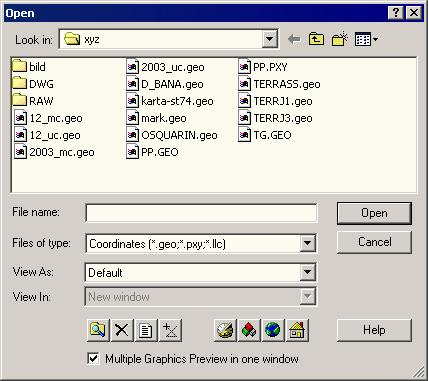Click the find file magnifier icon
Viewport: 428px width, 381px height.
[x=98, y=330]
